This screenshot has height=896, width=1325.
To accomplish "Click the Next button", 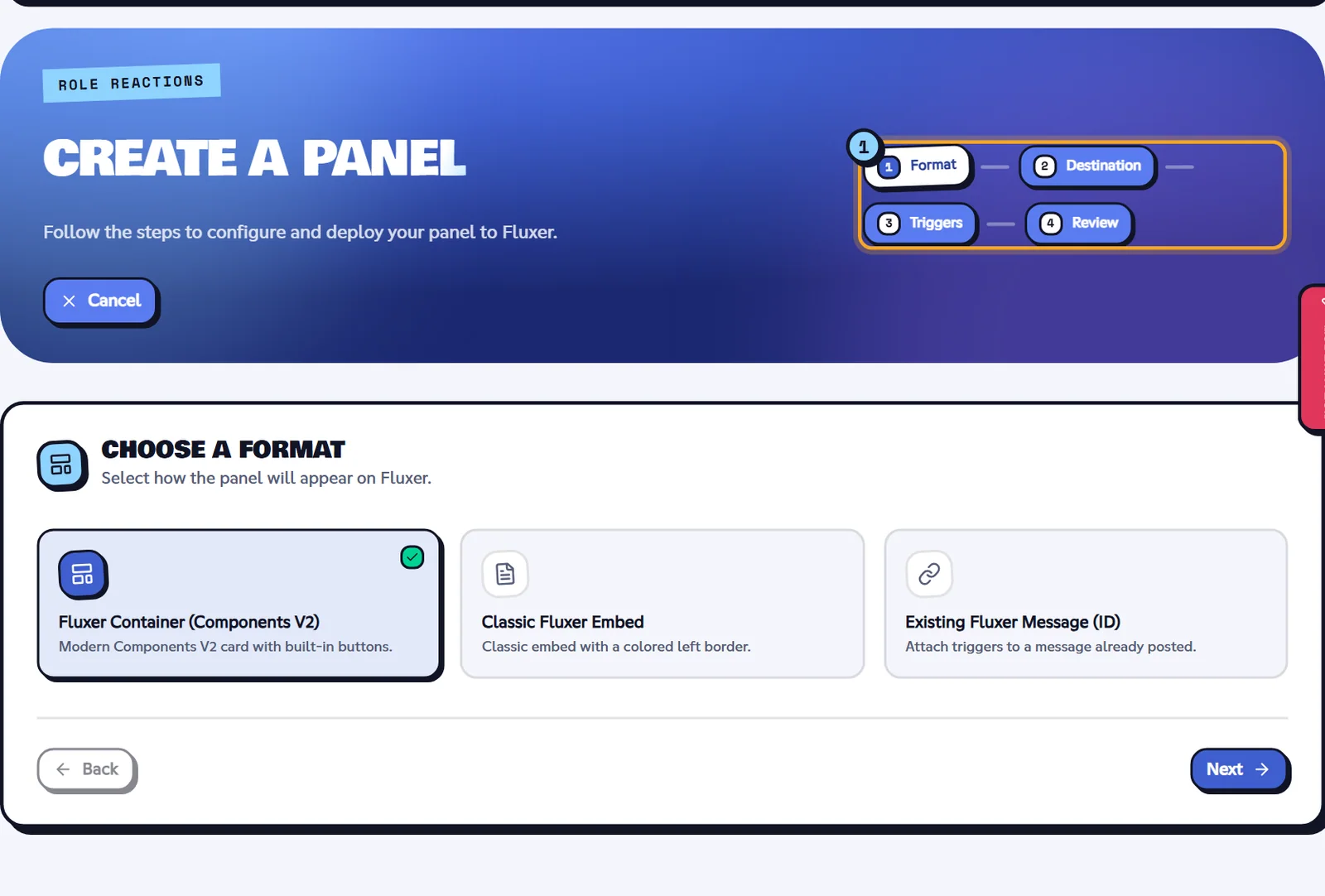I will pos(1239,769).
